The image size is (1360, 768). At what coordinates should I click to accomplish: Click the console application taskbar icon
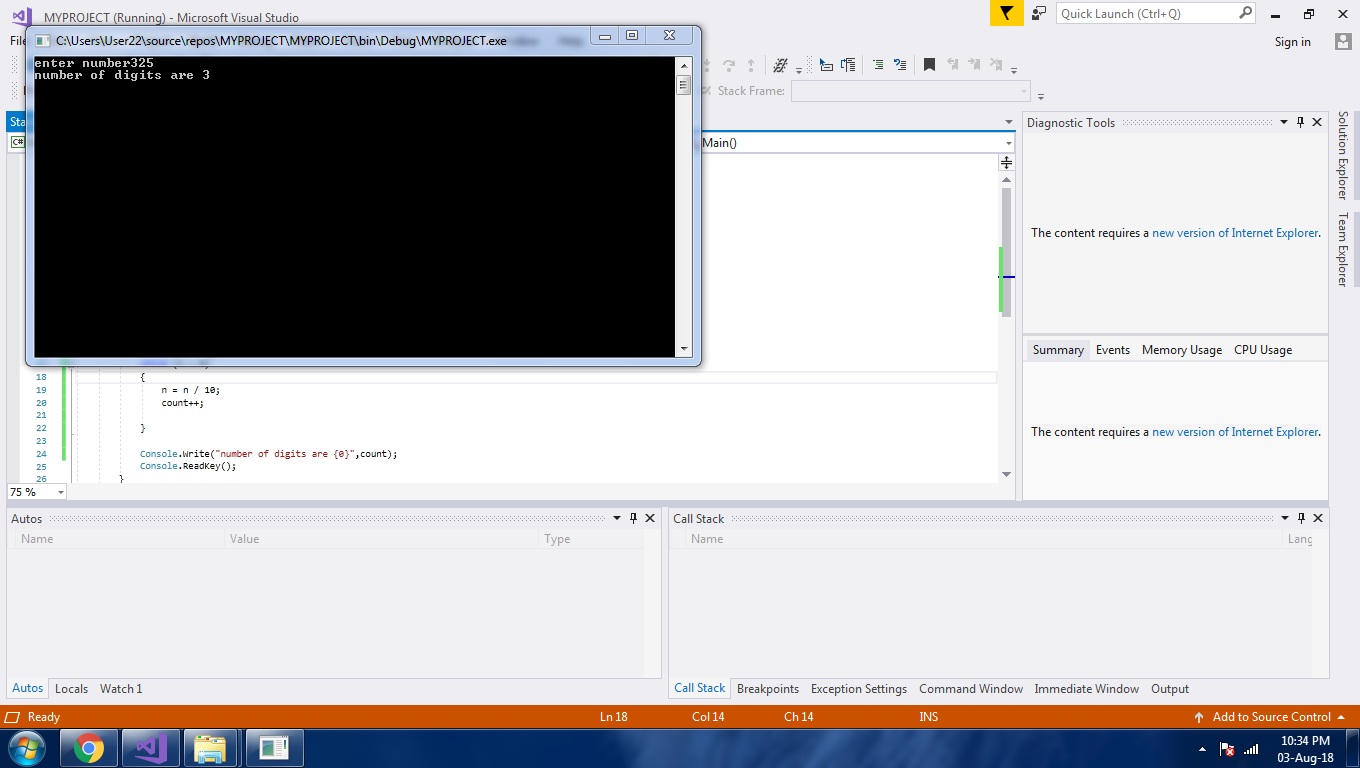tap(273, 748)
